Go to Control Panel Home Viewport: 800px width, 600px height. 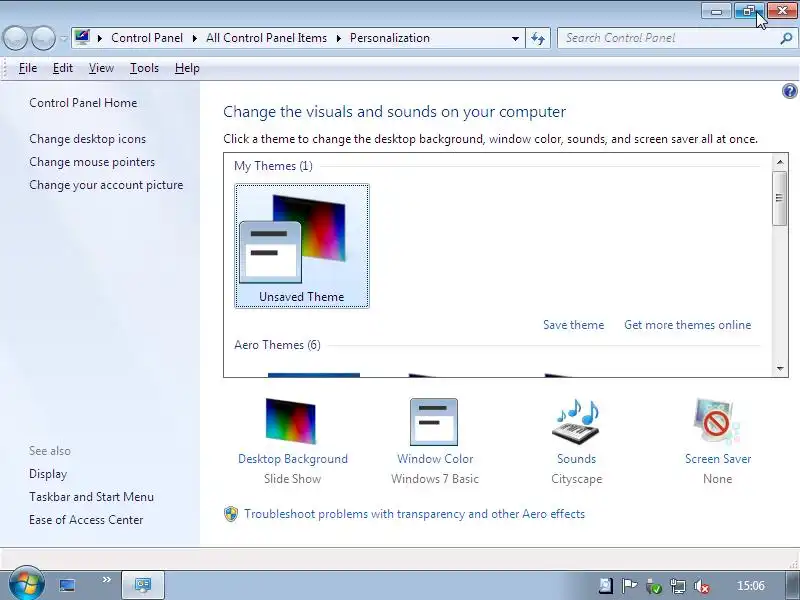[83, 103]
